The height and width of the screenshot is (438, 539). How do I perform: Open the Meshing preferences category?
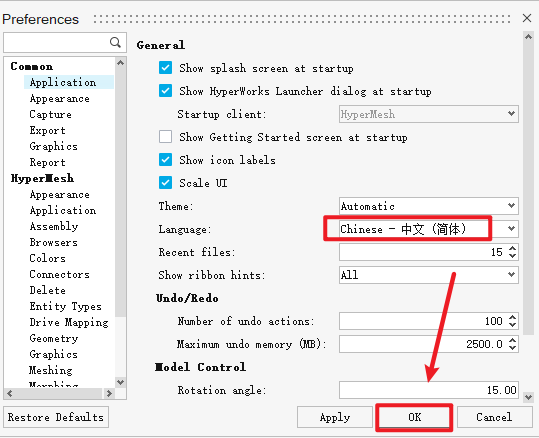[51, 370]
